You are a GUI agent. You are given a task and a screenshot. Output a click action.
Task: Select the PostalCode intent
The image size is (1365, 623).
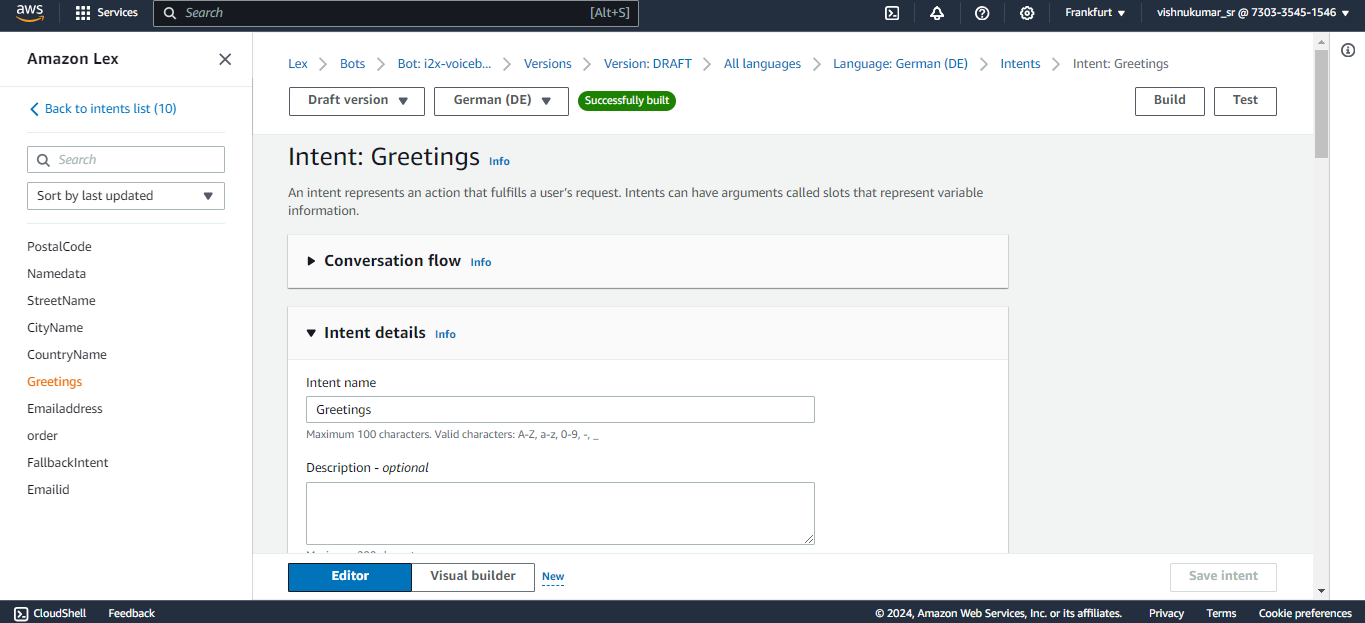click(59, 247)
